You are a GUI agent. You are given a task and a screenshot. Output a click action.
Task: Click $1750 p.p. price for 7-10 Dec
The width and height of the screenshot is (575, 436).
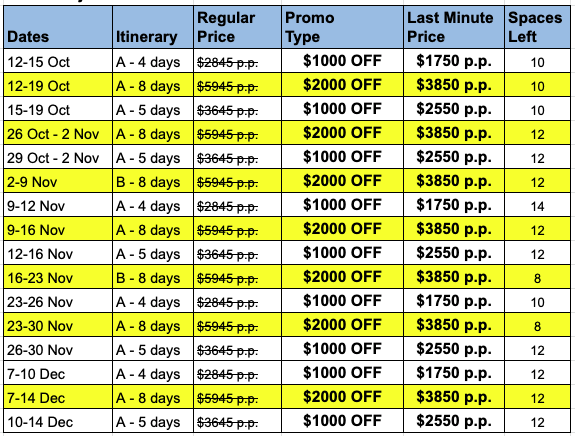click(454, 373)
